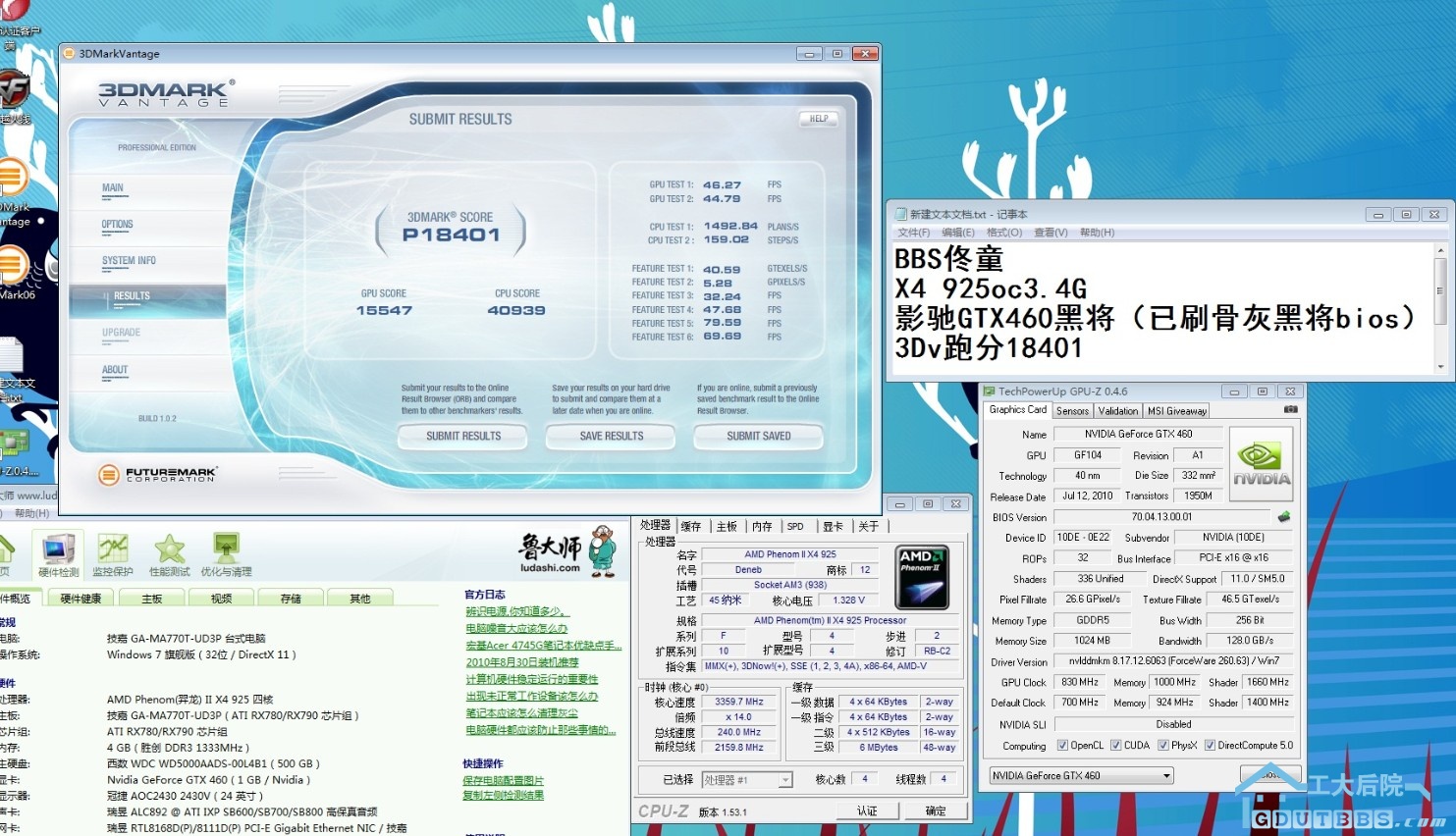Click the GPU-Z BIOS save chip icon
This screenshot has width=1456, height=836.
(1283, 517)
